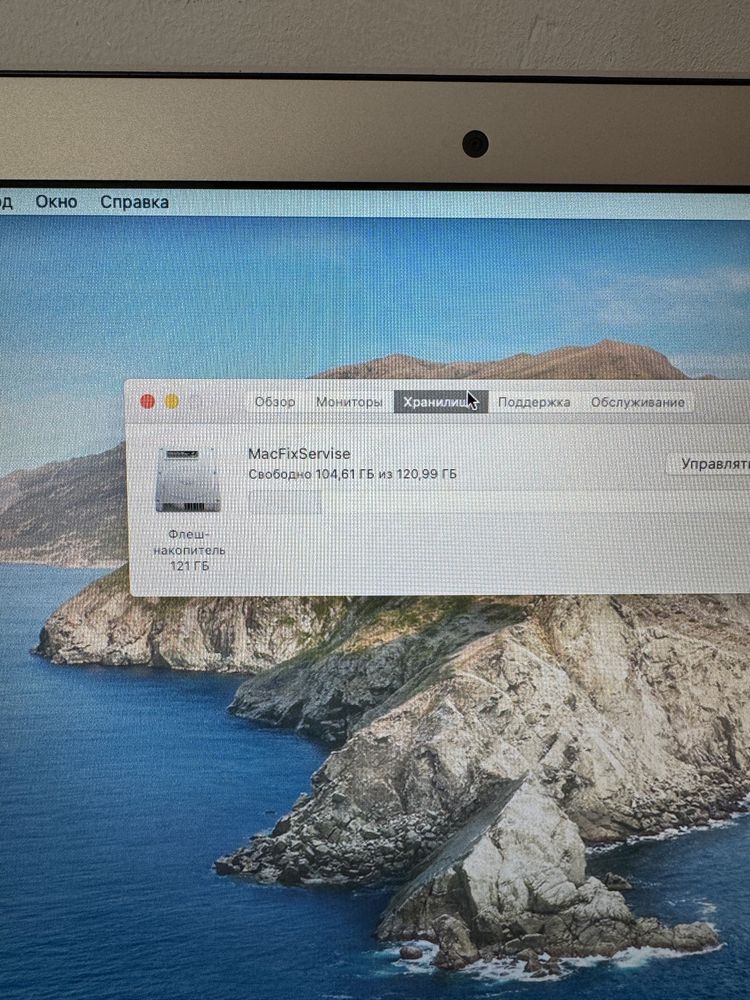Viewport: 750px width, 1000px height.
Task: Click the MacFixServise disk name
Action: [299, 453]
